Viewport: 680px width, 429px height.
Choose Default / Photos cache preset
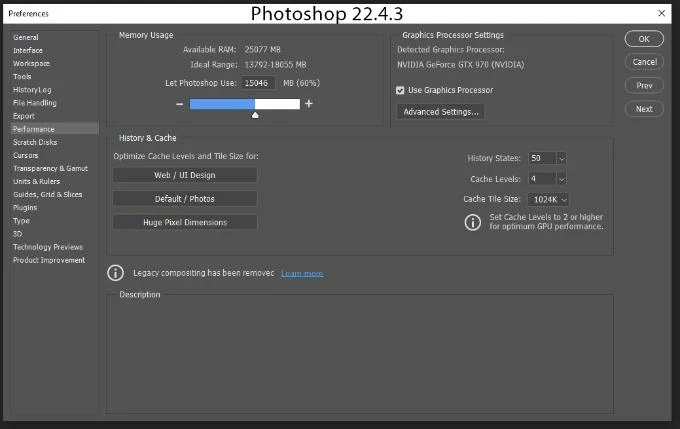point(185,199)
